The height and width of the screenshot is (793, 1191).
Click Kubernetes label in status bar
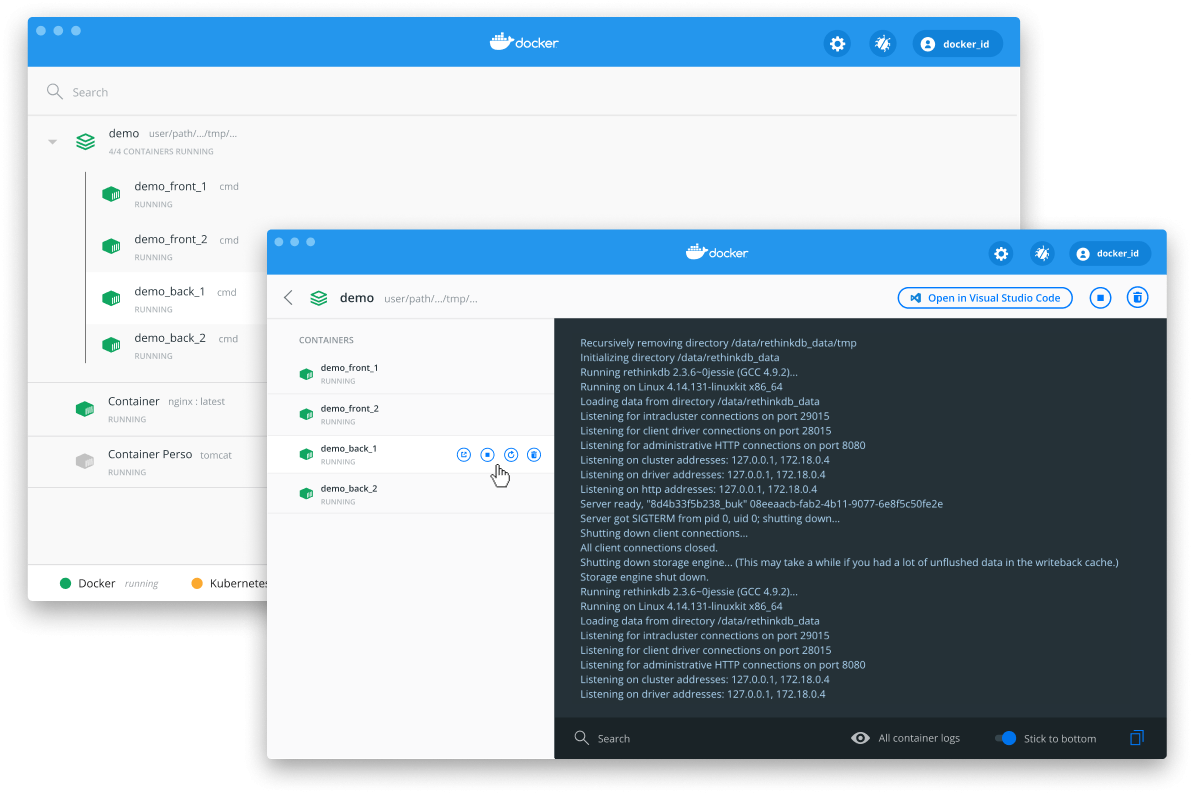[239, 583]
